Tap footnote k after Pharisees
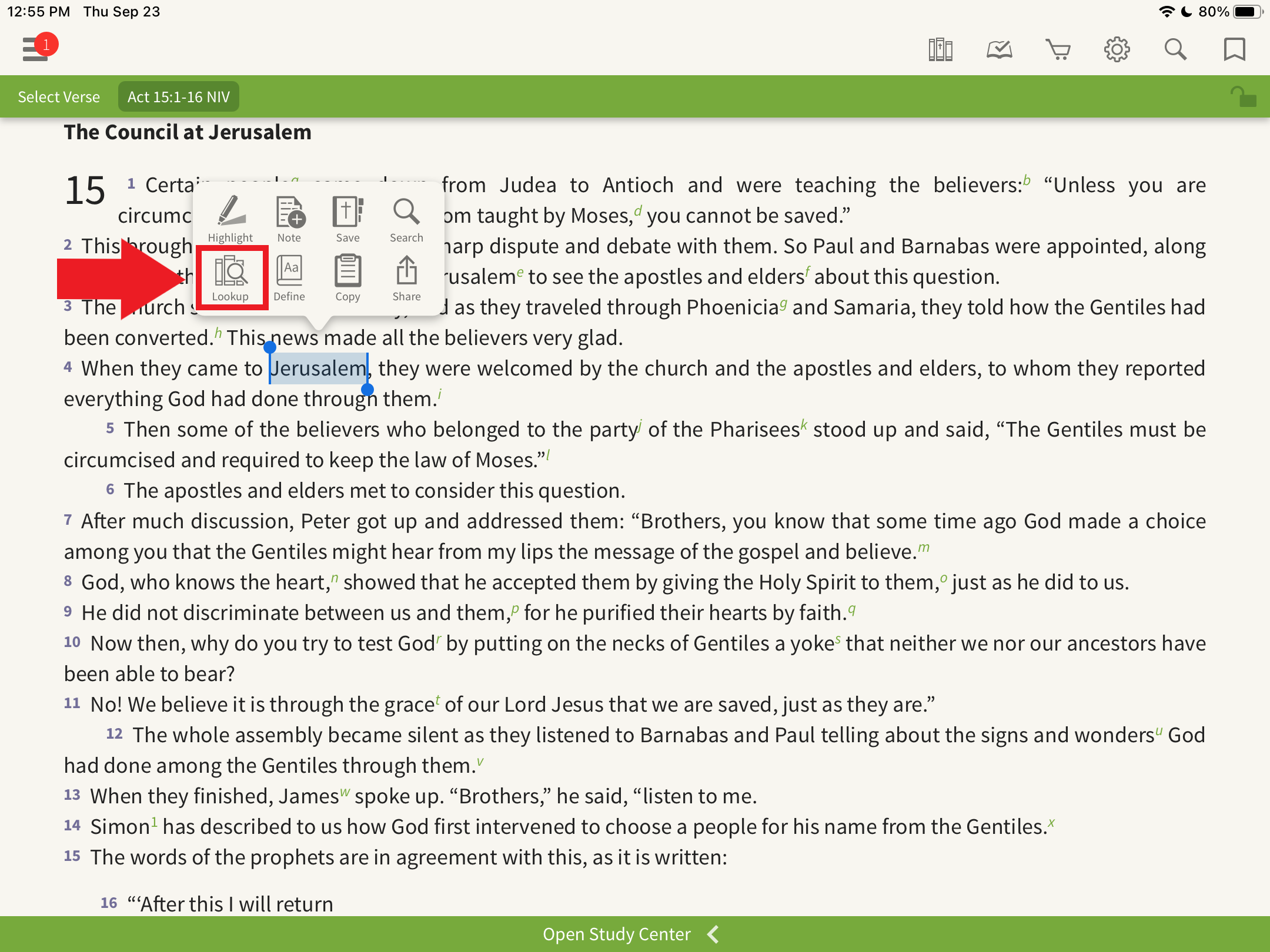 coord(804,424)
